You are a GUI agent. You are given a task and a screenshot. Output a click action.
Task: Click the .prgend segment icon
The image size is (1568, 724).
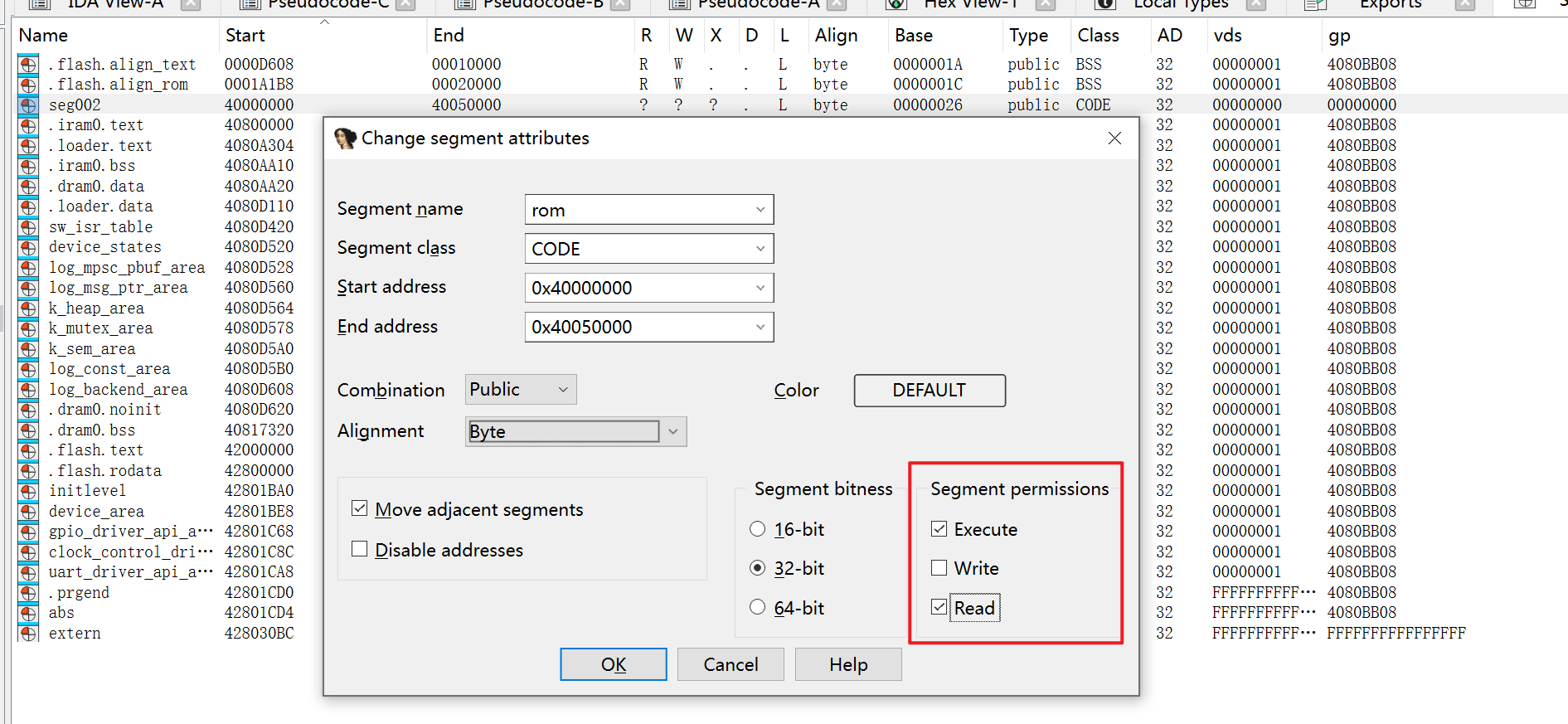pyautogui.click(x=28, y=593)
